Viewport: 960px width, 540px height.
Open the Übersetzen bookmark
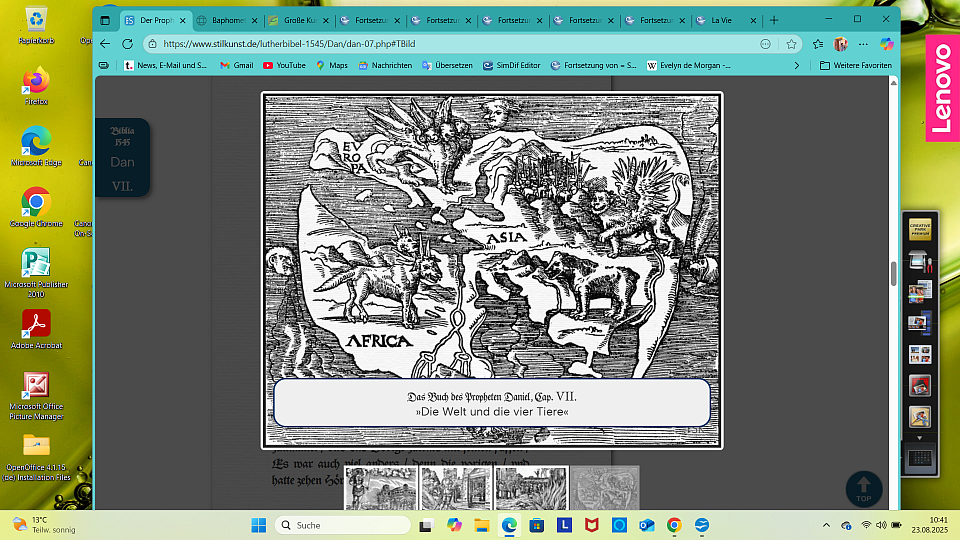[447, 66]
